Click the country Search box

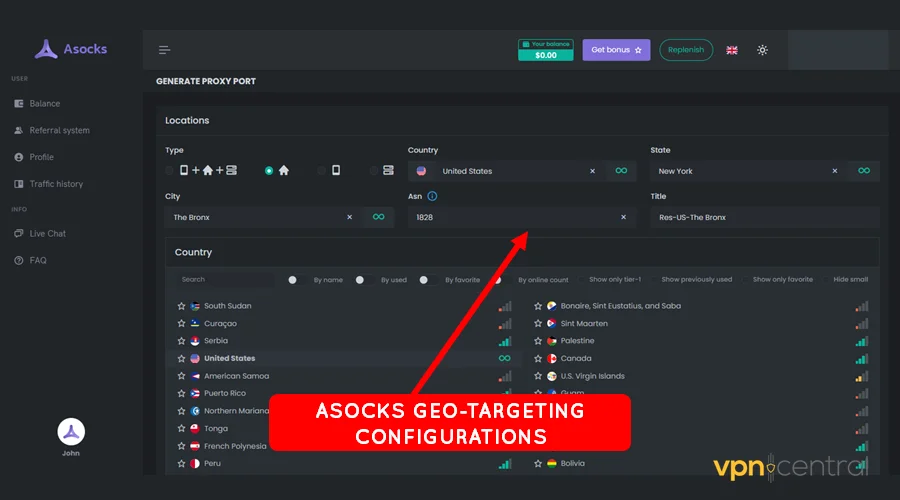point(225,280)
